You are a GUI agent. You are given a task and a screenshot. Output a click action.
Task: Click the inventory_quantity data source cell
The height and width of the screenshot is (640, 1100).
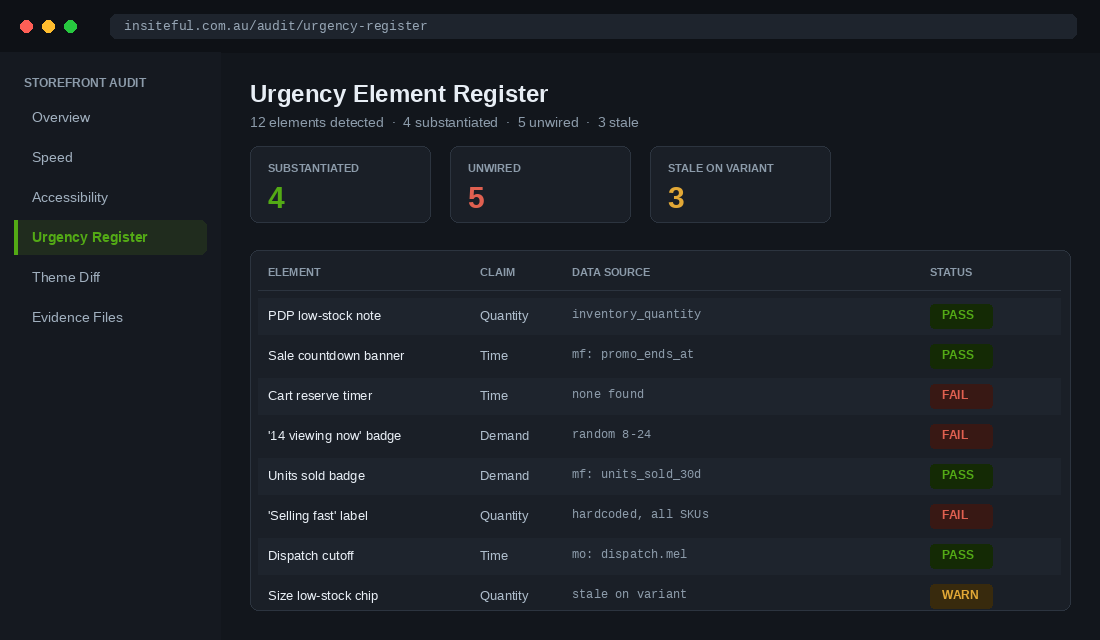click(x=636, y=314)
